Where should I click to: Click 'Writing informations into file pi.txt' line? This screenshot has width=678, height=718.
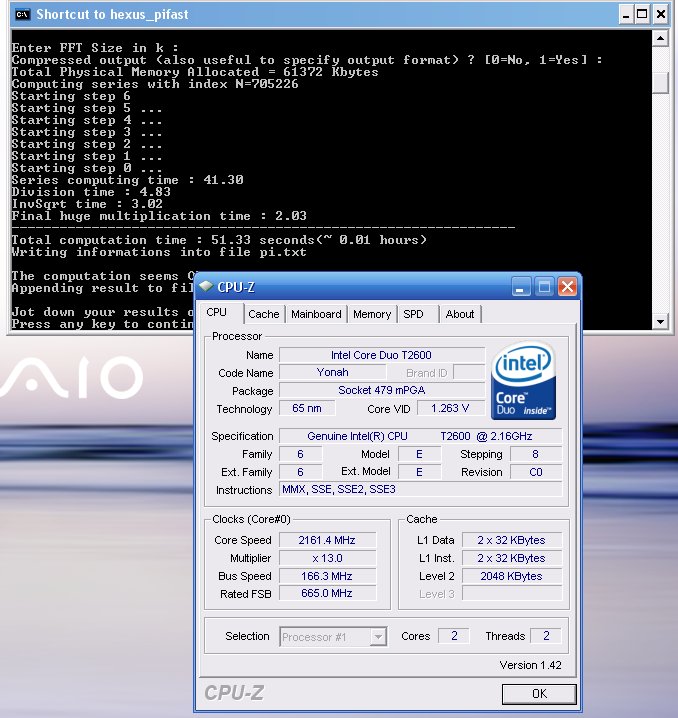click(159, 252)
